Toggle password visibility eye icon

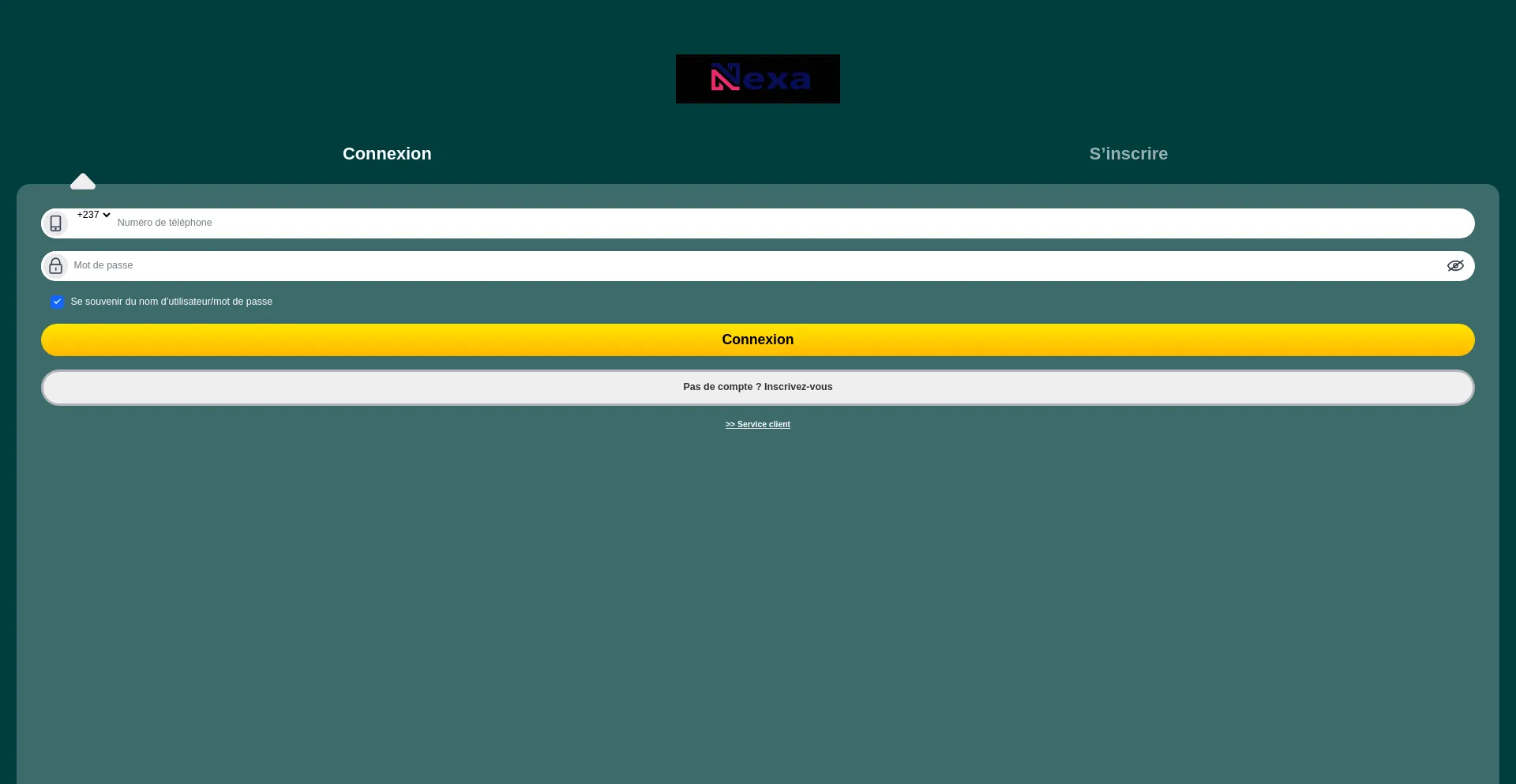coord(1455,266)
